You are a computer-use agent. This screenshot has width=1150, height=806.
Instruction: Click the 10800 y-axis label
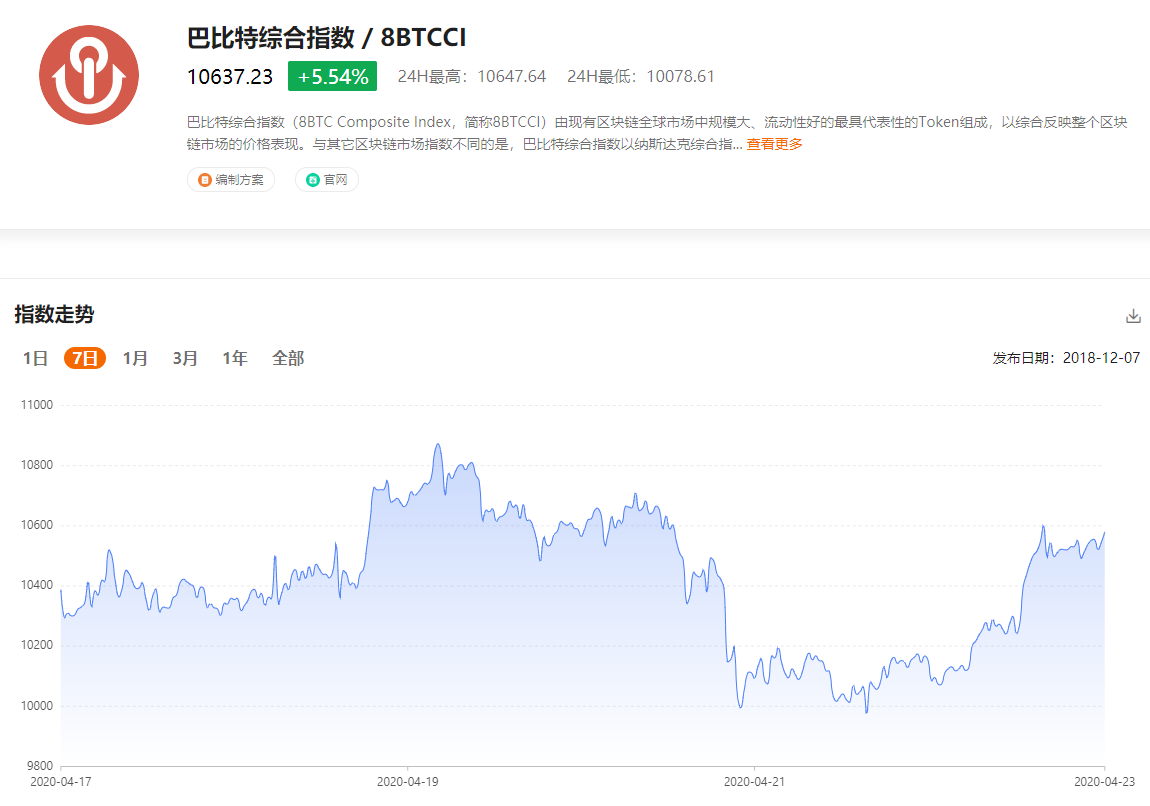[37, 465]
